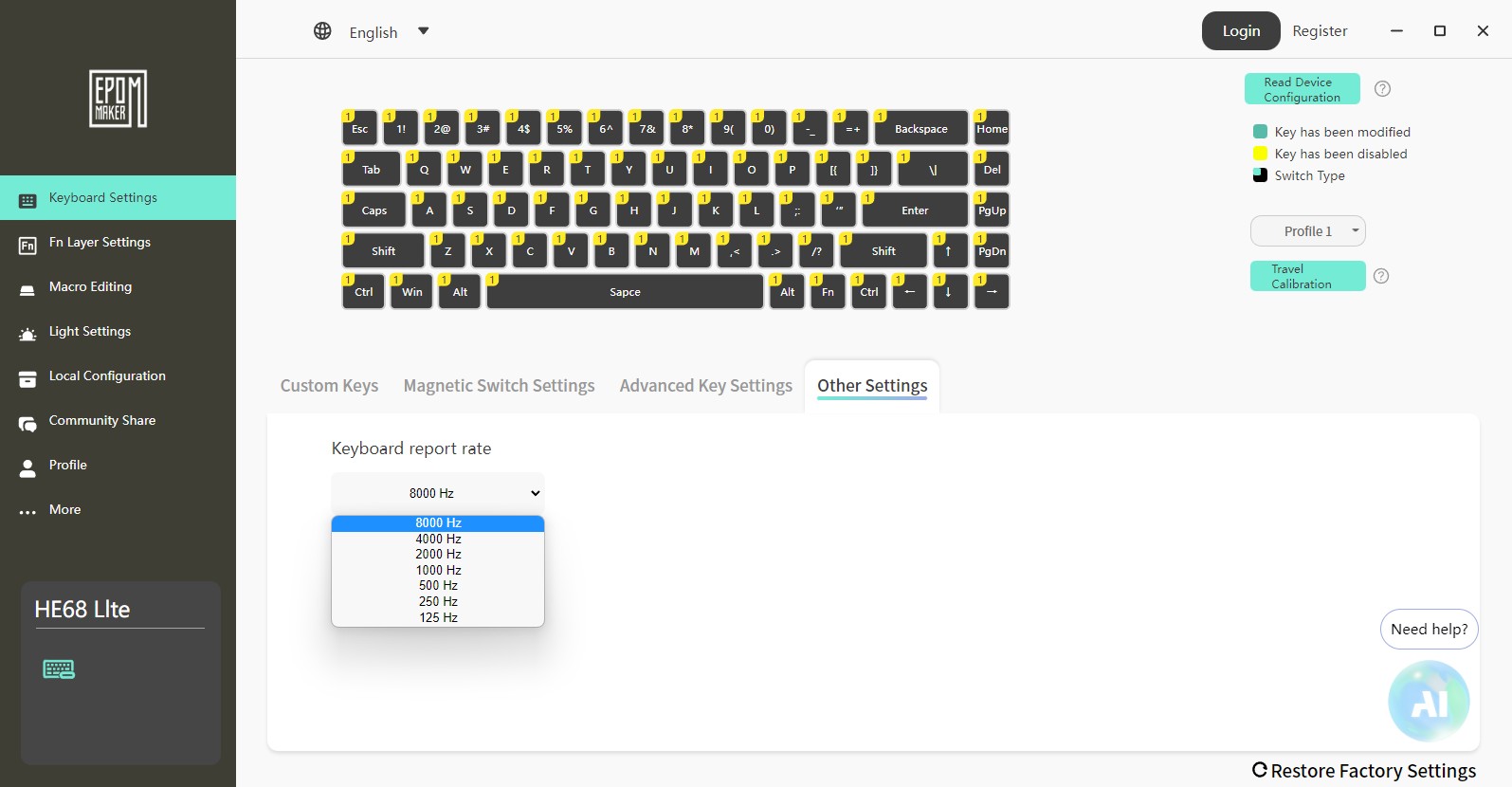Switch to Advanced Key Settings tab
The image size is (1512, 787).
[705, 386]
